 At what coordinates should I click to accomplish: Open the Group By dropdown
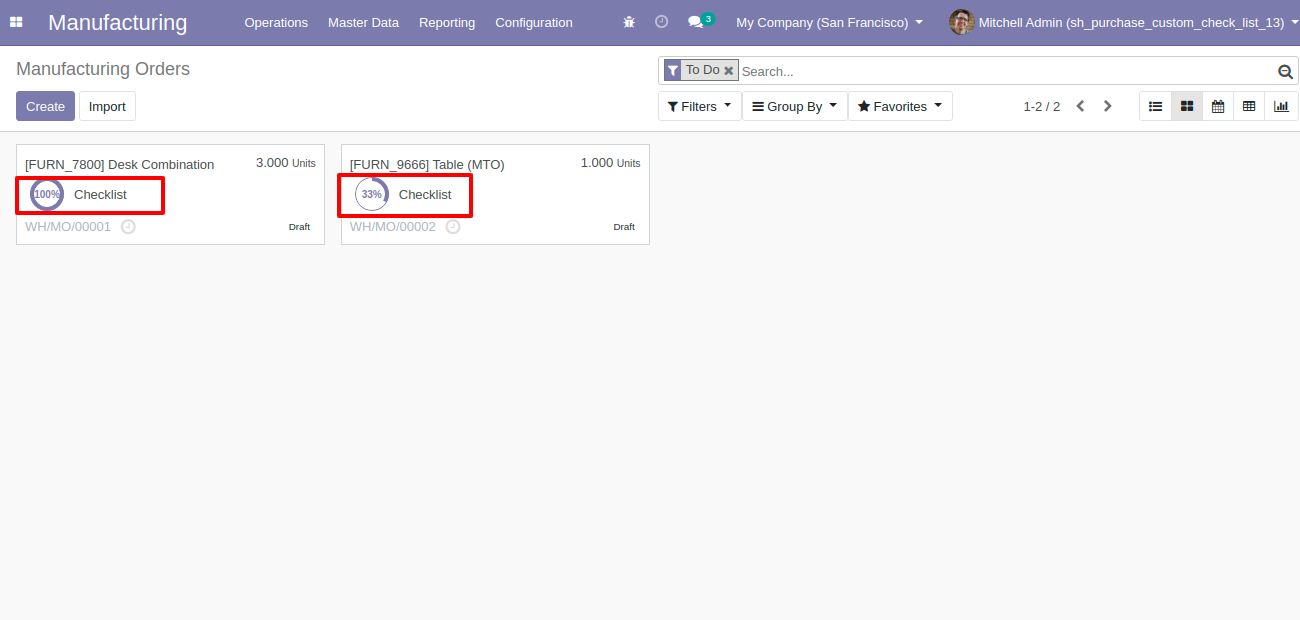[x=794, y=106]
